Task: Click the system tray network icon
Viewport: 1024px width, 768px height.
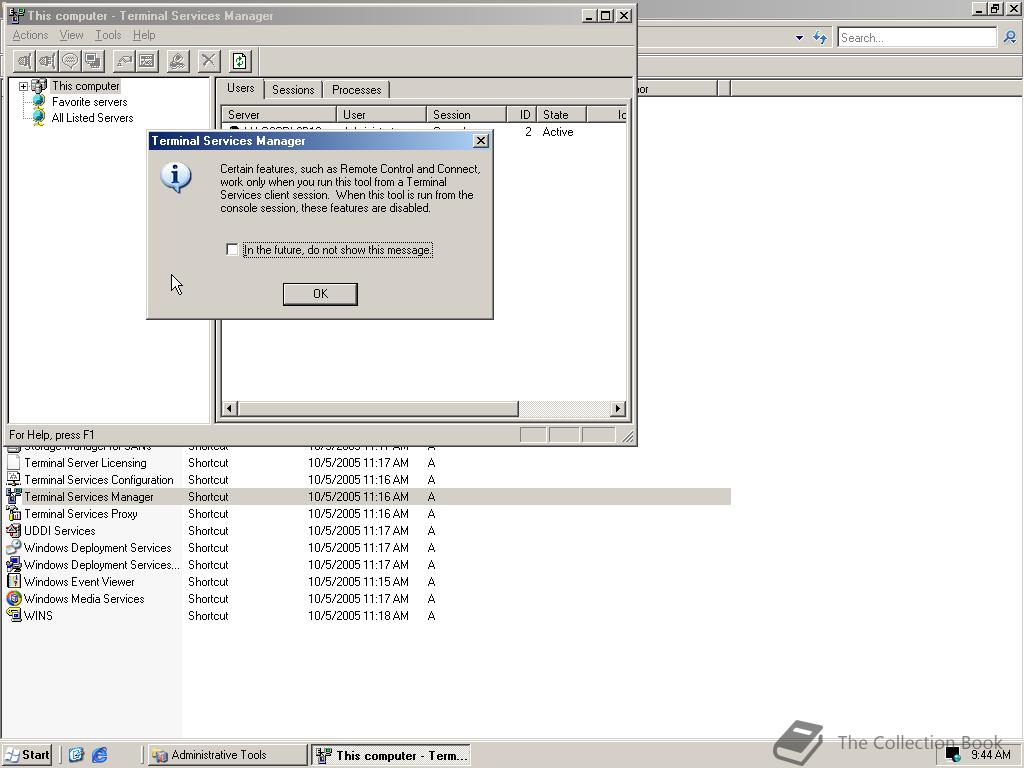Action: pos(953,755)
